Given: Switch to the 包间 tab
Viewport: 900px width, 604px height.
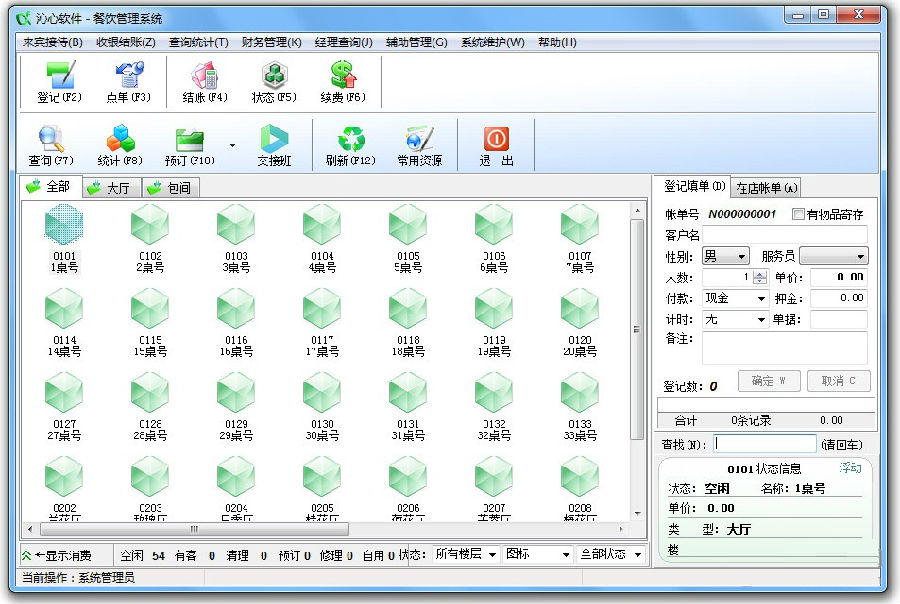Looking at the screenshot, I should click(x=172, y=186).
